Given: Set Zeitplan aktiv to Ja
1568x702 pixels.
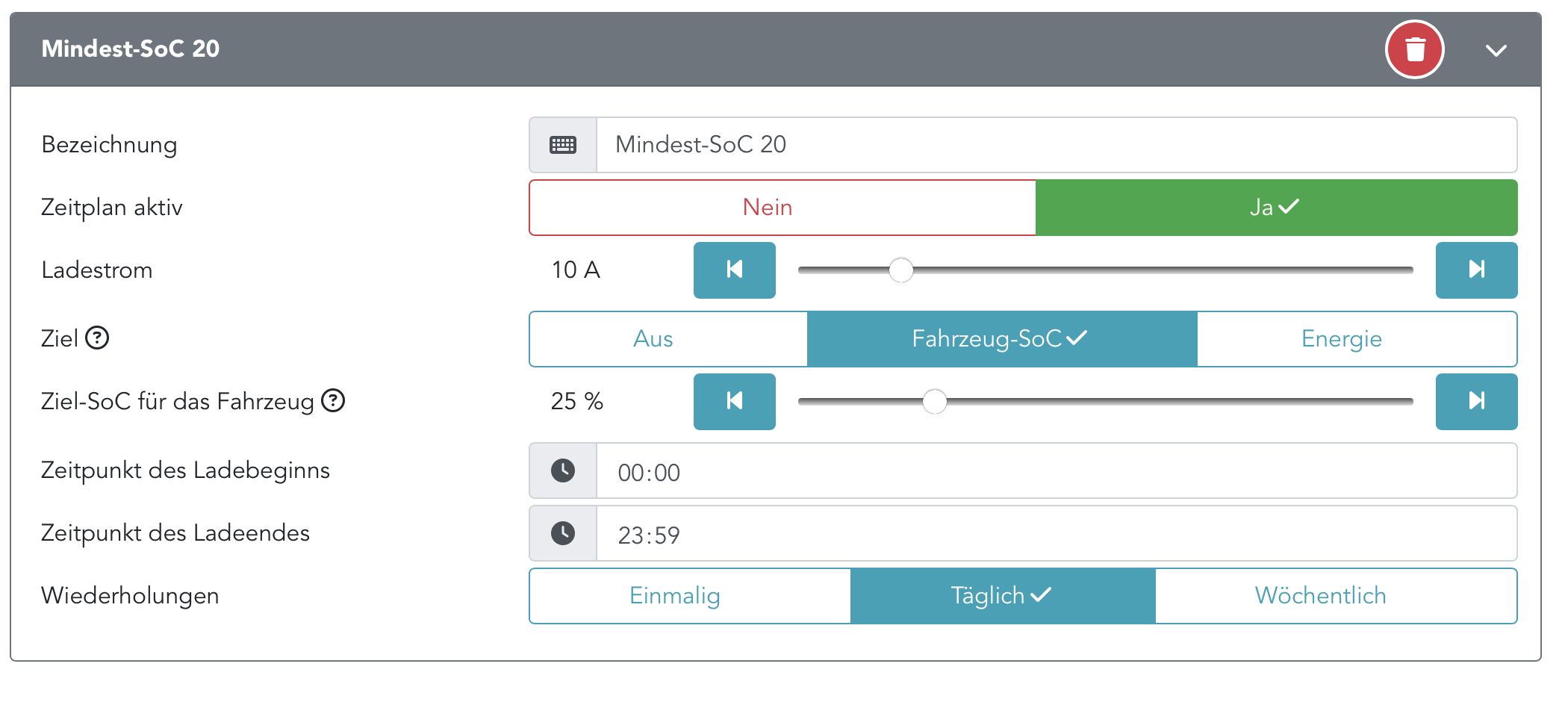Looking at the screenshot, I should coord(1276,208).
